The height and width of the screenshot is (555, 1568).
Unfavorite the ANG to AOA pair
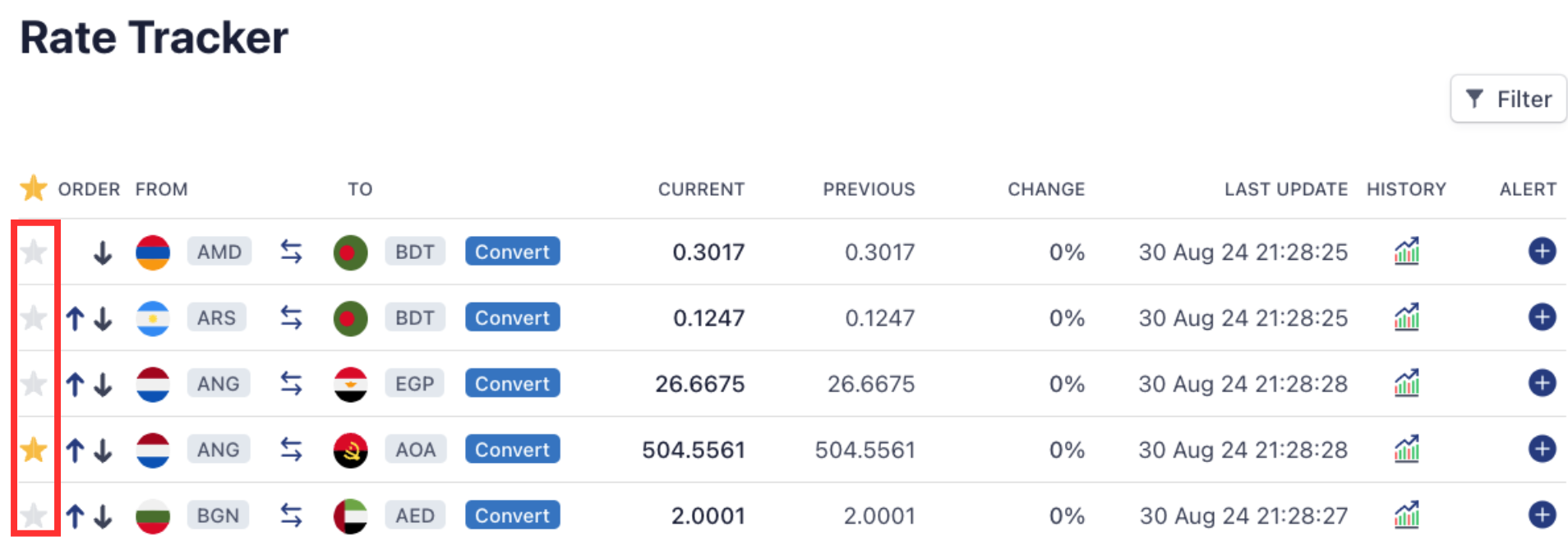tap(34, 450)
